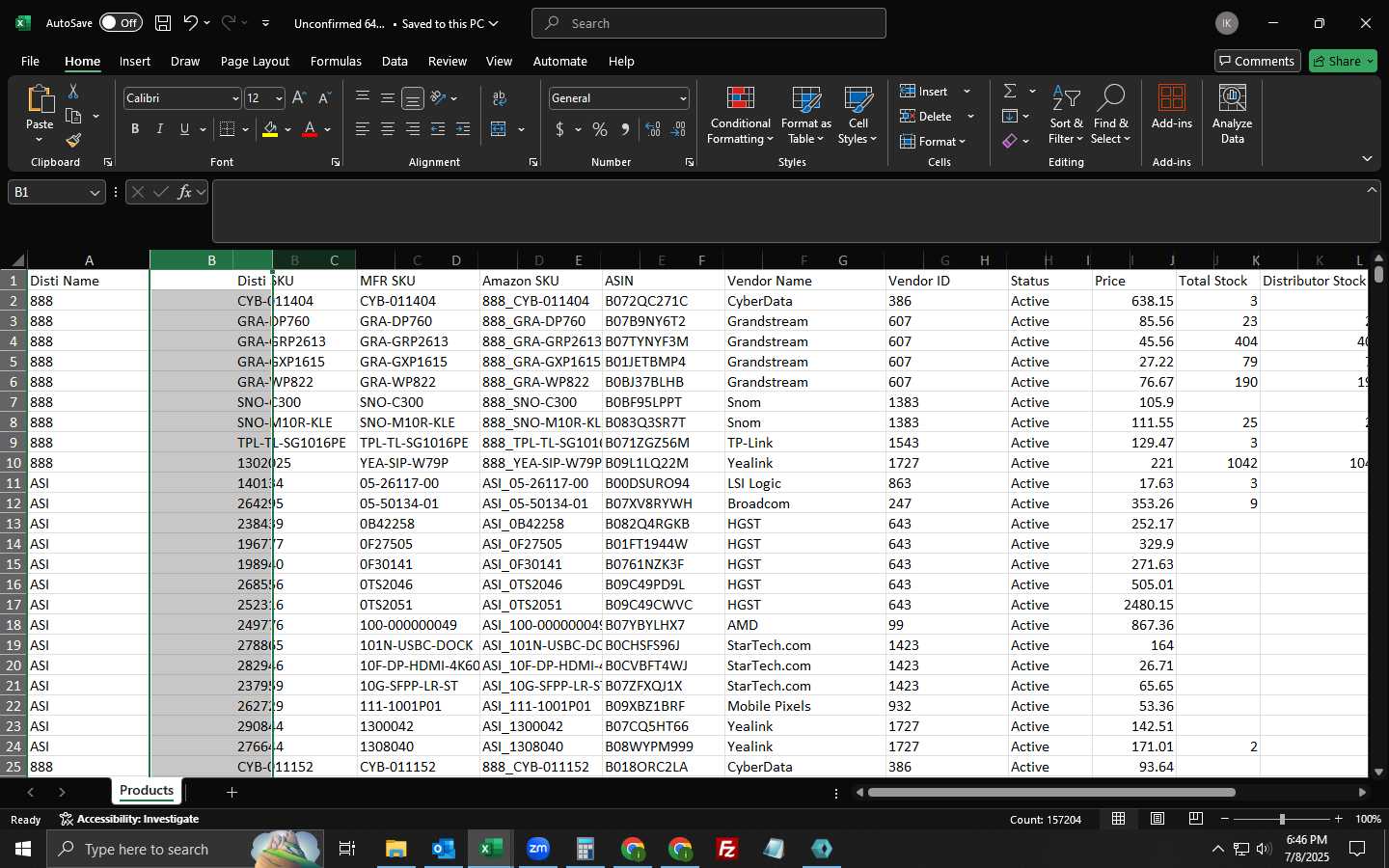Viewport: 1389px width, 868px height.
Task: Select the Products sheet tab
Action: pyautogui.click(x=147, y=791)
